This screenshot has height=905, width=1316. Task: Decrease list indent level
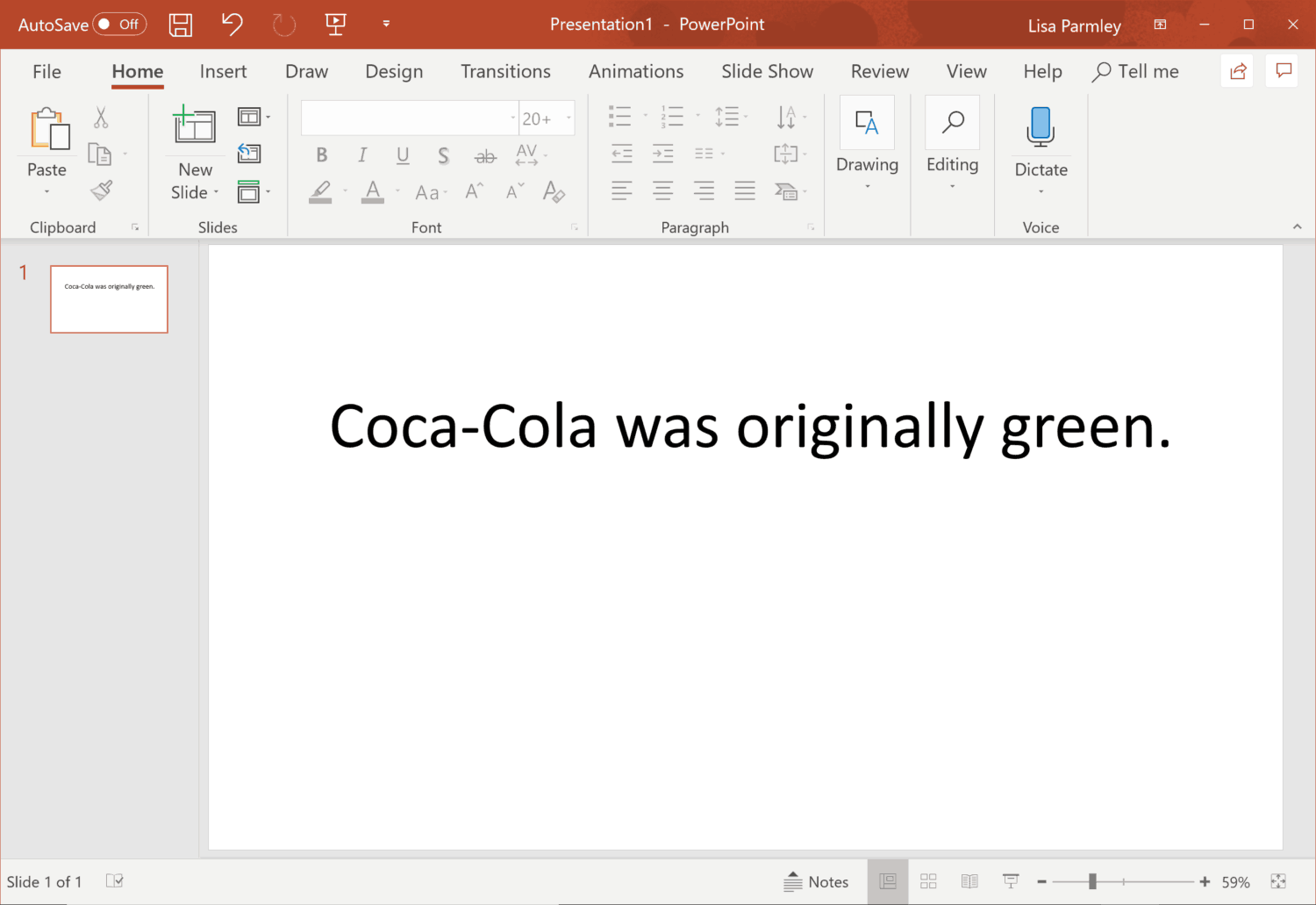622,154
